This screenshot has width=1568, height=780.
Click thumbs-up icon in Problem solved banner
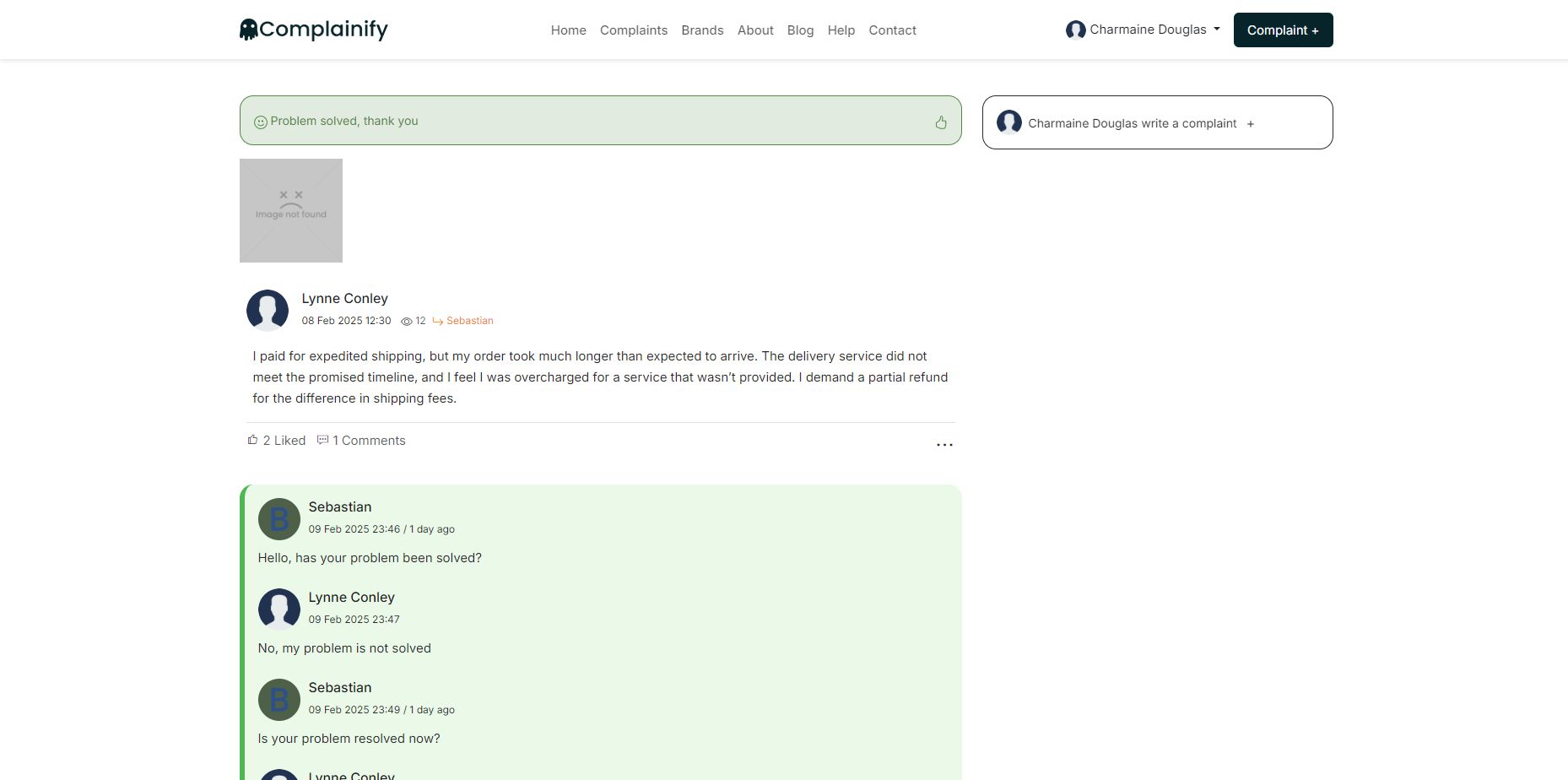coord(941,122)
